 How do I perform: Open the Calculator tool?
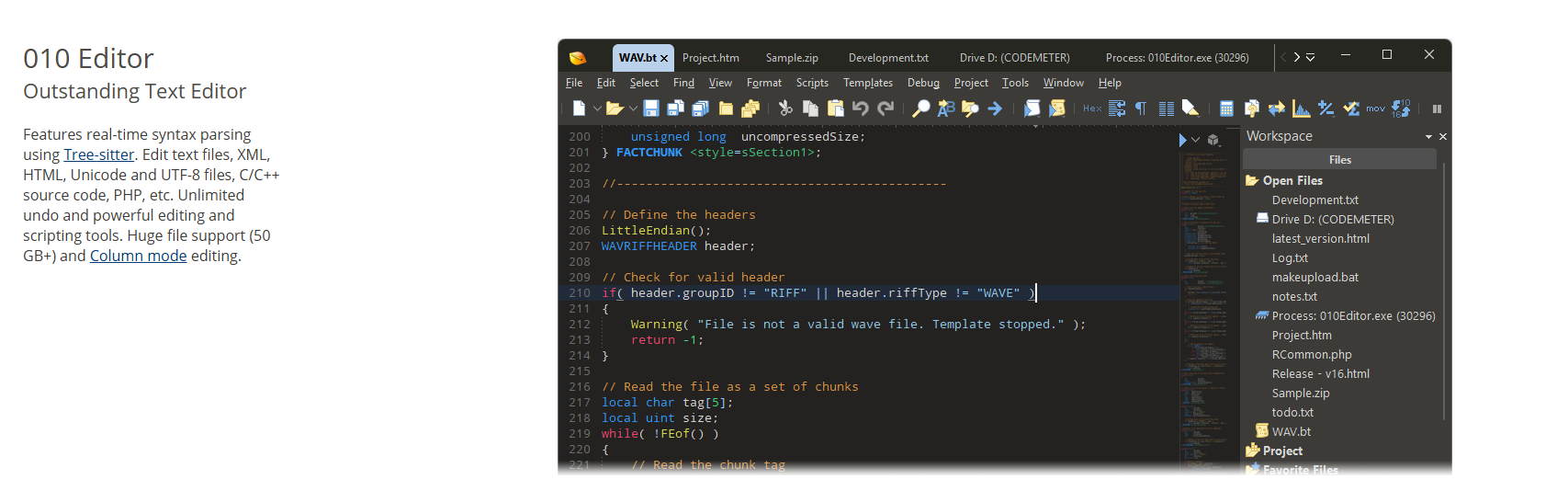1226,108
